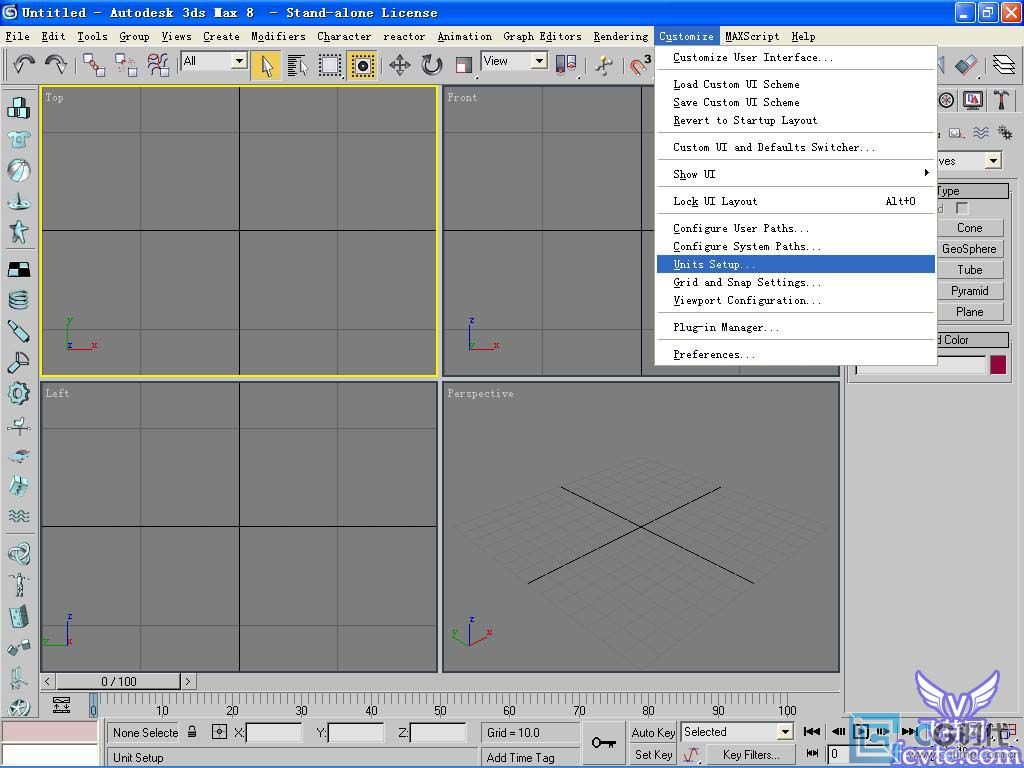Enable the AutoGrid checkbox

pyautogui.click(x=962, y=208)
